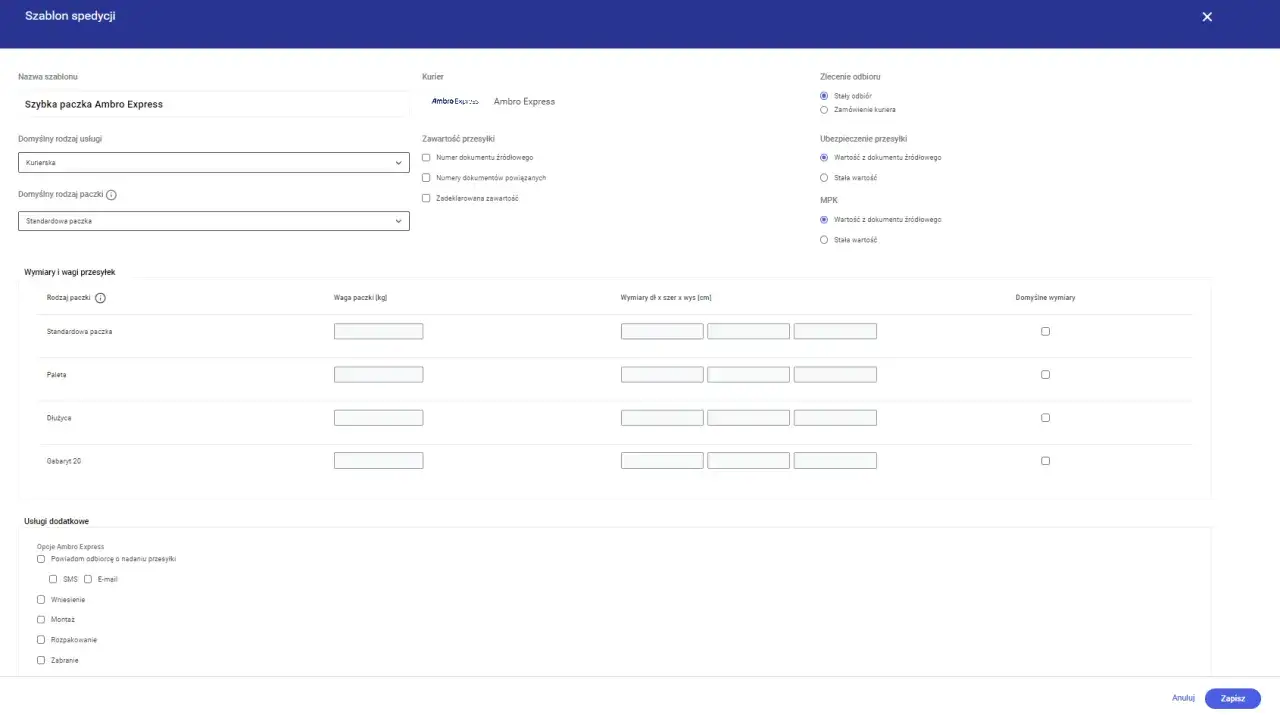
Task: Select MPK Wartość z dokumentu źródłowego
Action: point(824,219)
